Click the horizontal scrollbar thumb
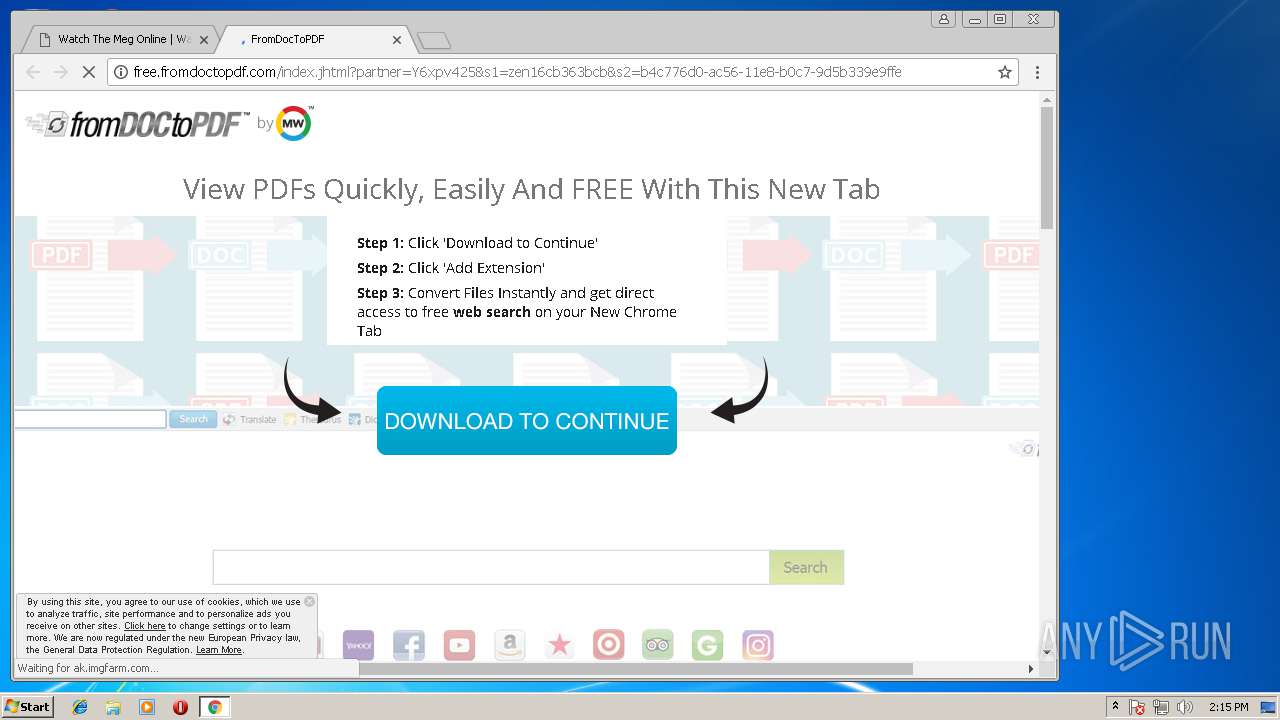This screenshot has height=720, width=1280. (635, 668)
